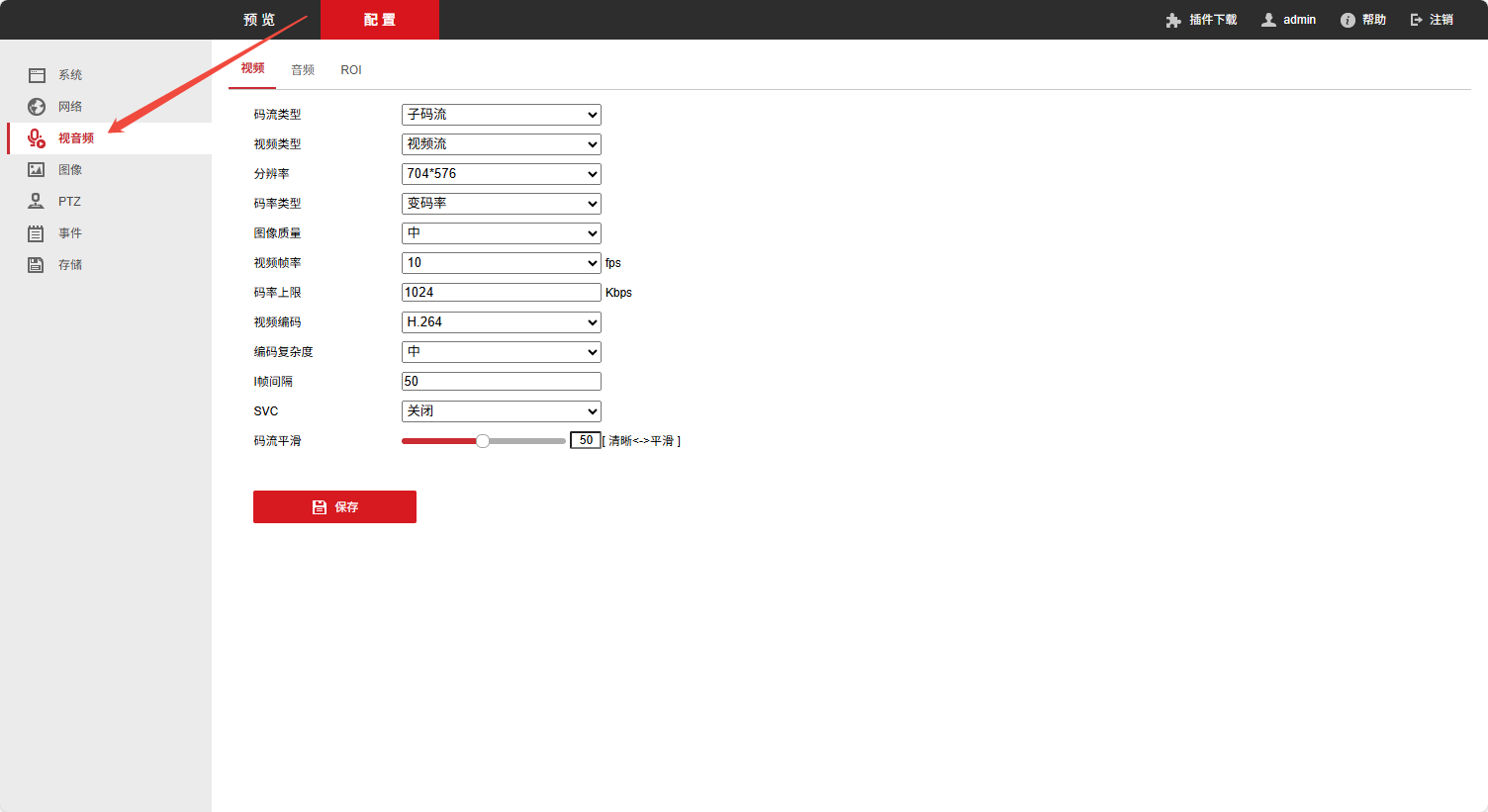This screenshot has width=1488, height=812.
Task: Expand the SVC dropdown set to 关闭
Action: pos(501,411)
